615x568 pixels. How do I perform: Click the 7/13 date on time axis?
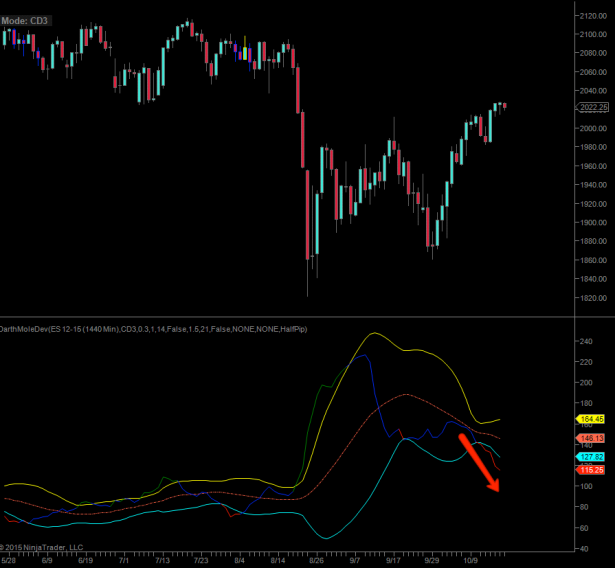(161, 561)
